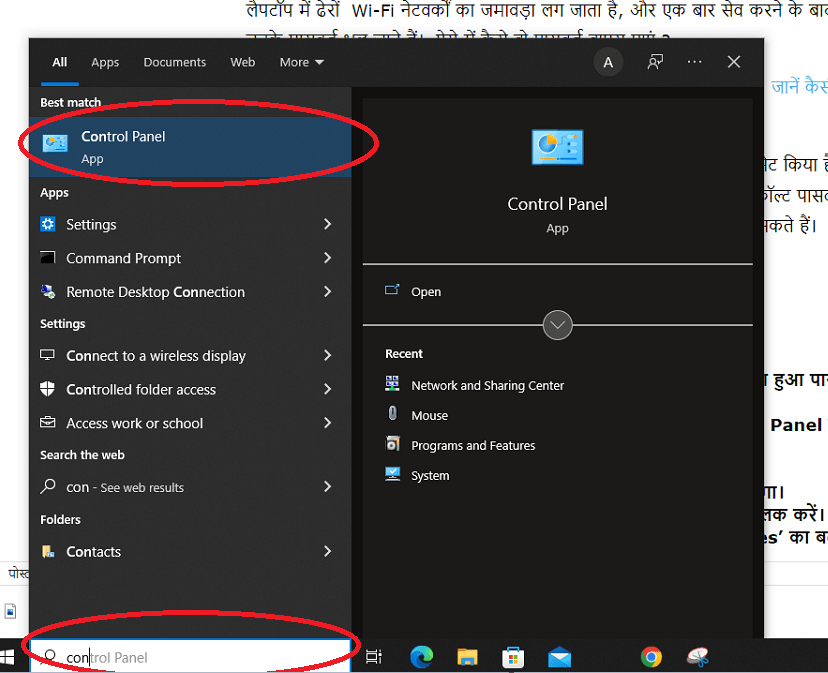Expand the Remote Desktop Connection arrow
The width and height of the screenshot is (828, 673).
[327, 292]
